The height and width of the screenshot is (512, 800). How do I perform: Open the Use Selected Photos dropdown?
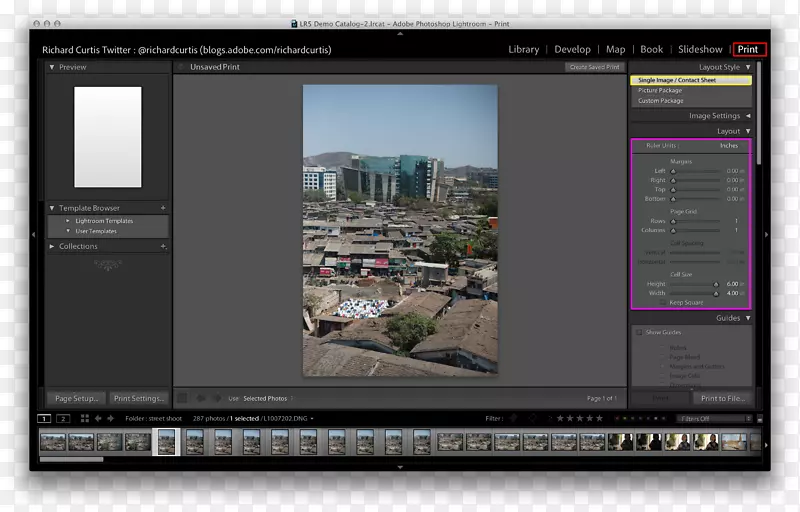(x=268, y=398)
